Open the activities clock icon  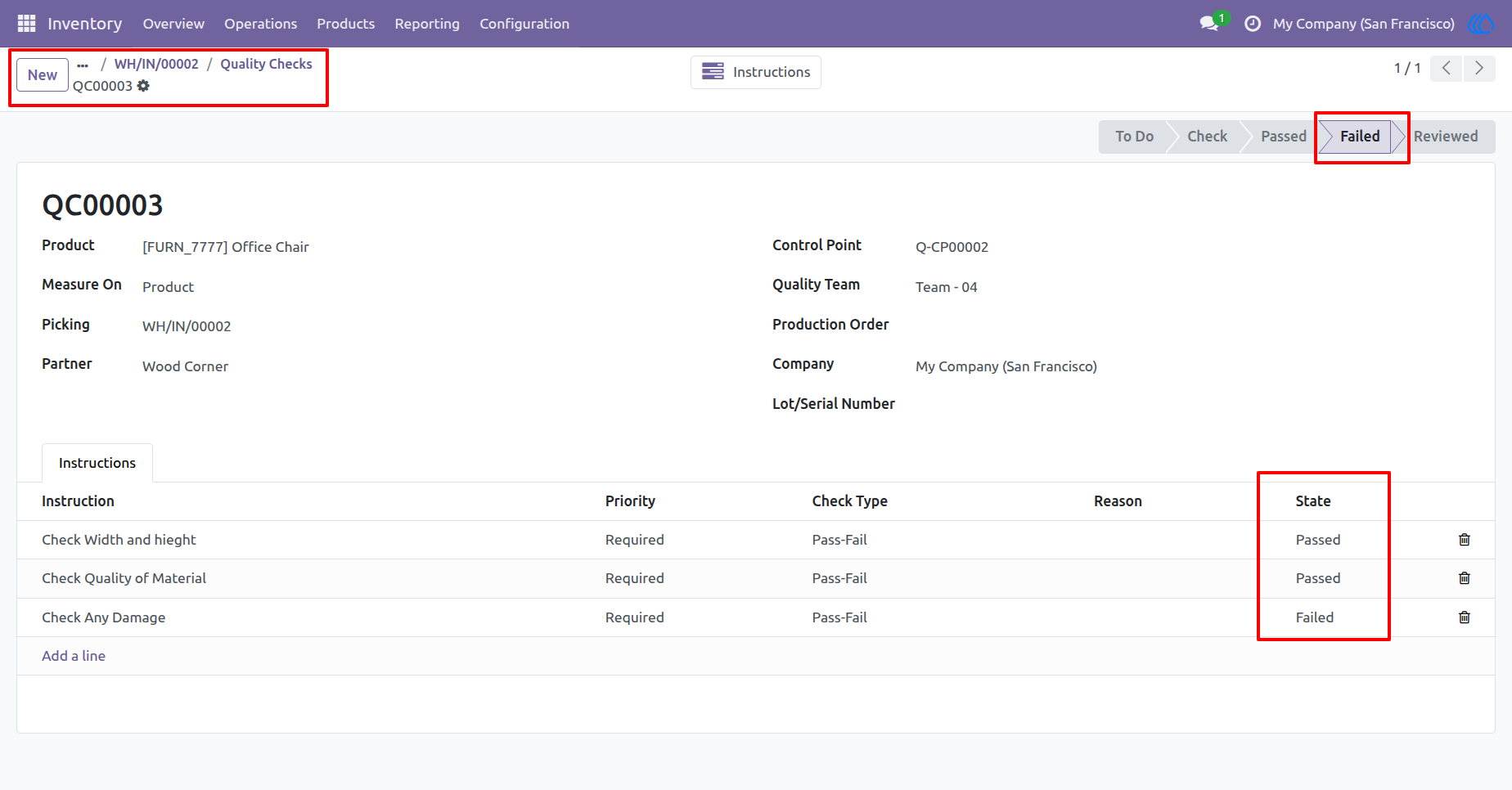point(1252,24)
